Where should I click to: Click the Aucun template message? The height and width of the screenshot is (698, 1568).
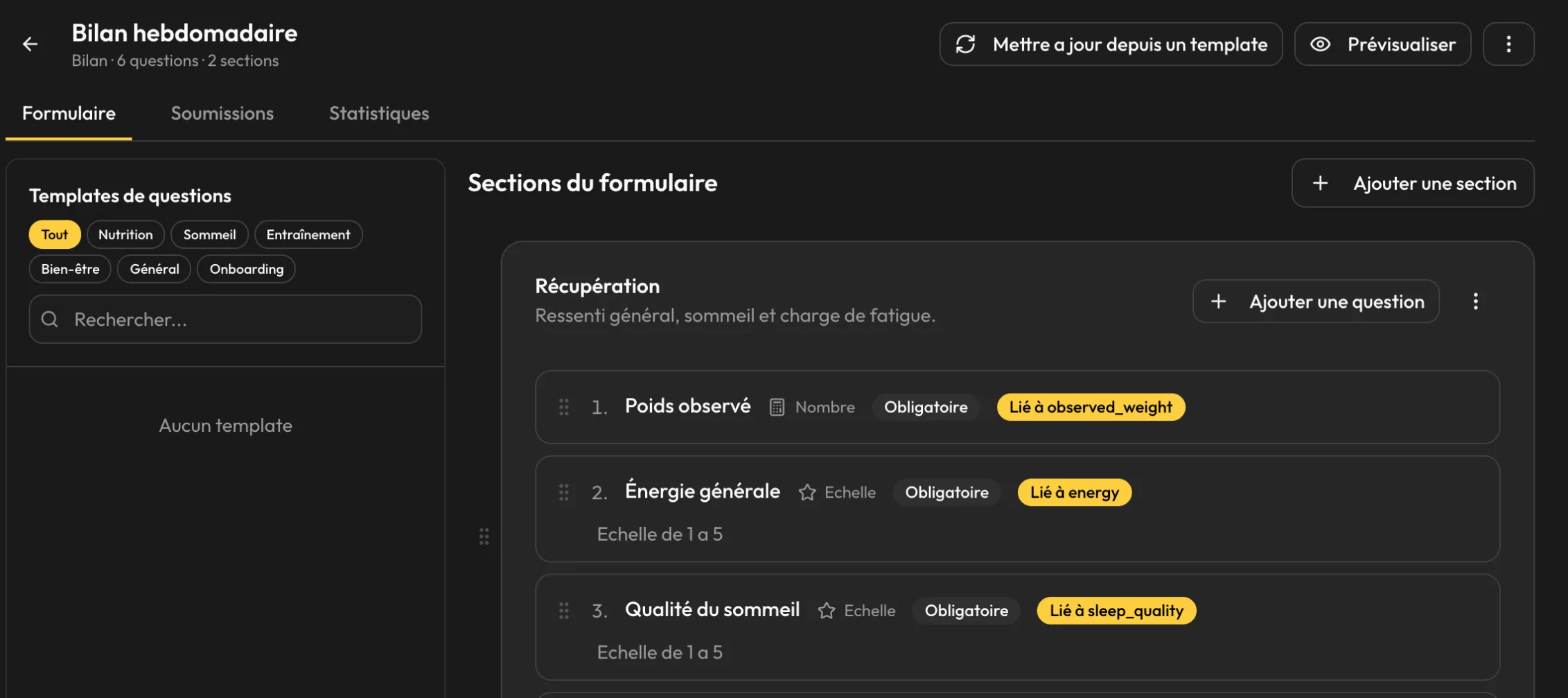(225, 425)
